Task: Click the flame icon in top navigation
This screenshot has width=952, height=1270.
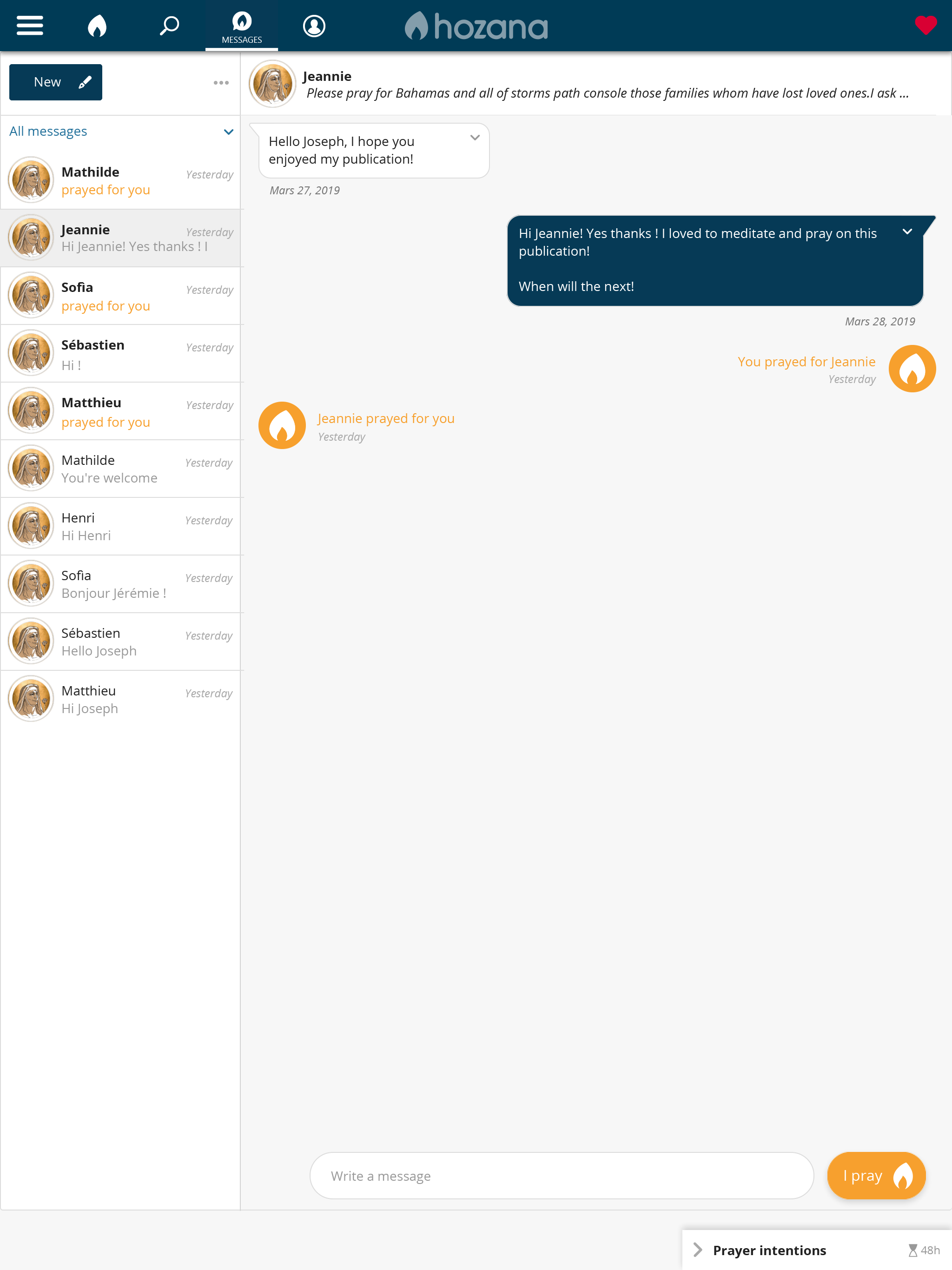Action: tap(97, 26)
